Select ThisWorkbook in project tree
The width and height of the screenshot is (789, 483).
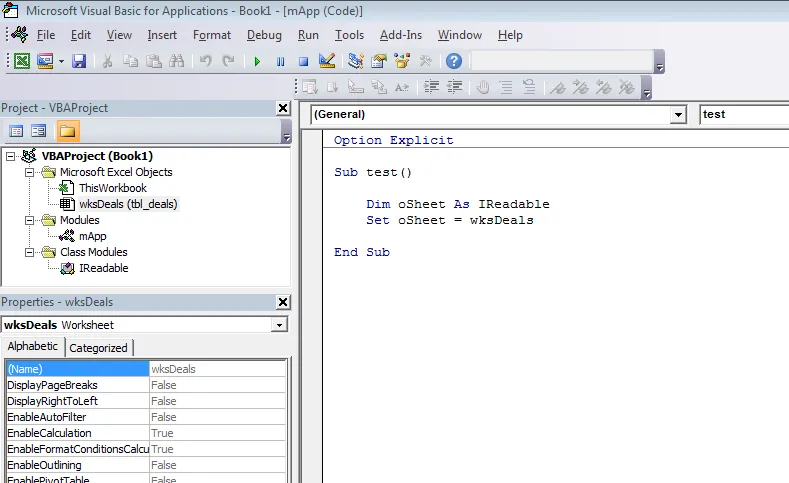pyautogui.click(x=113, y=188)
